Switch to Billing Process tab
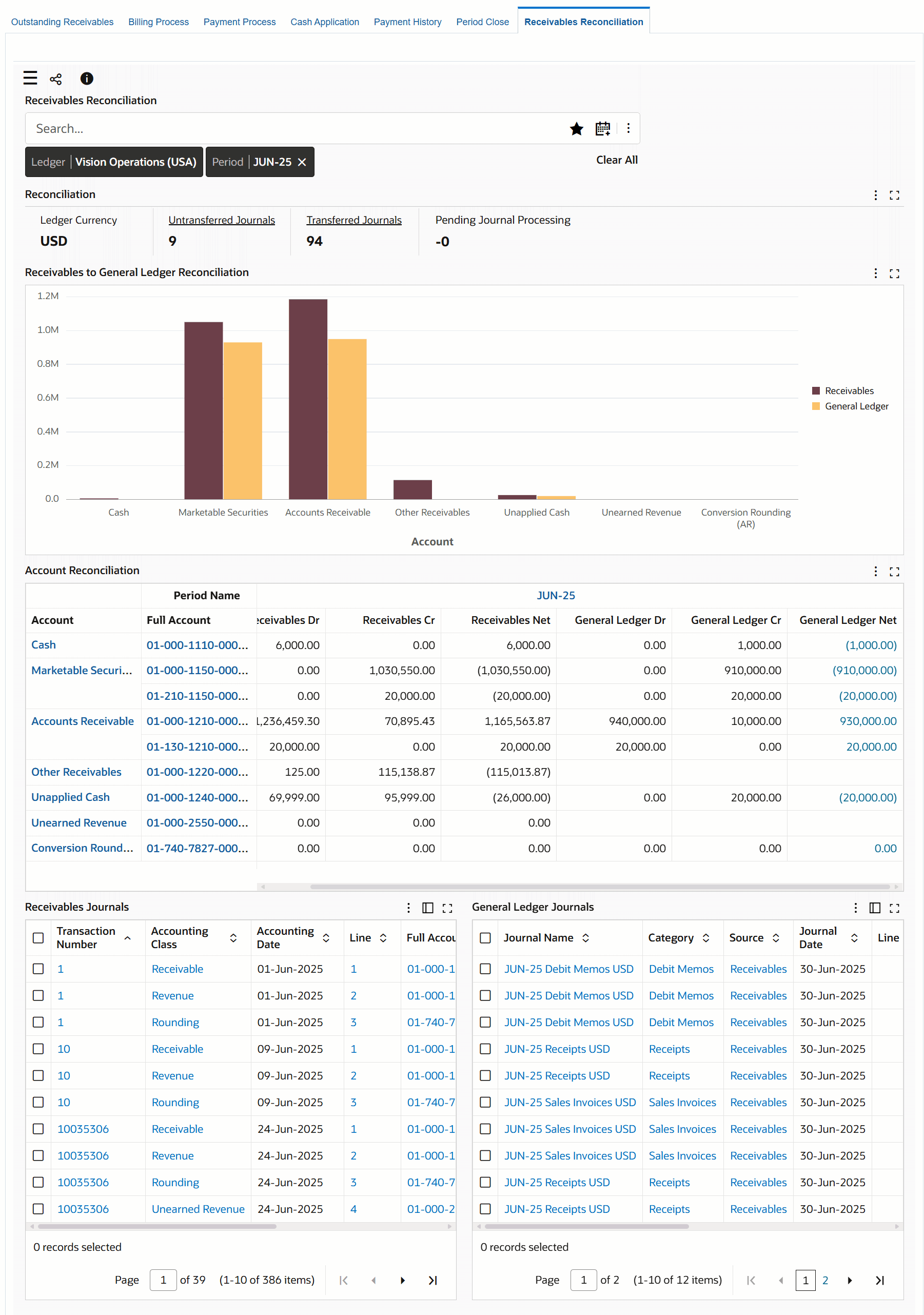 coord(158,22)
